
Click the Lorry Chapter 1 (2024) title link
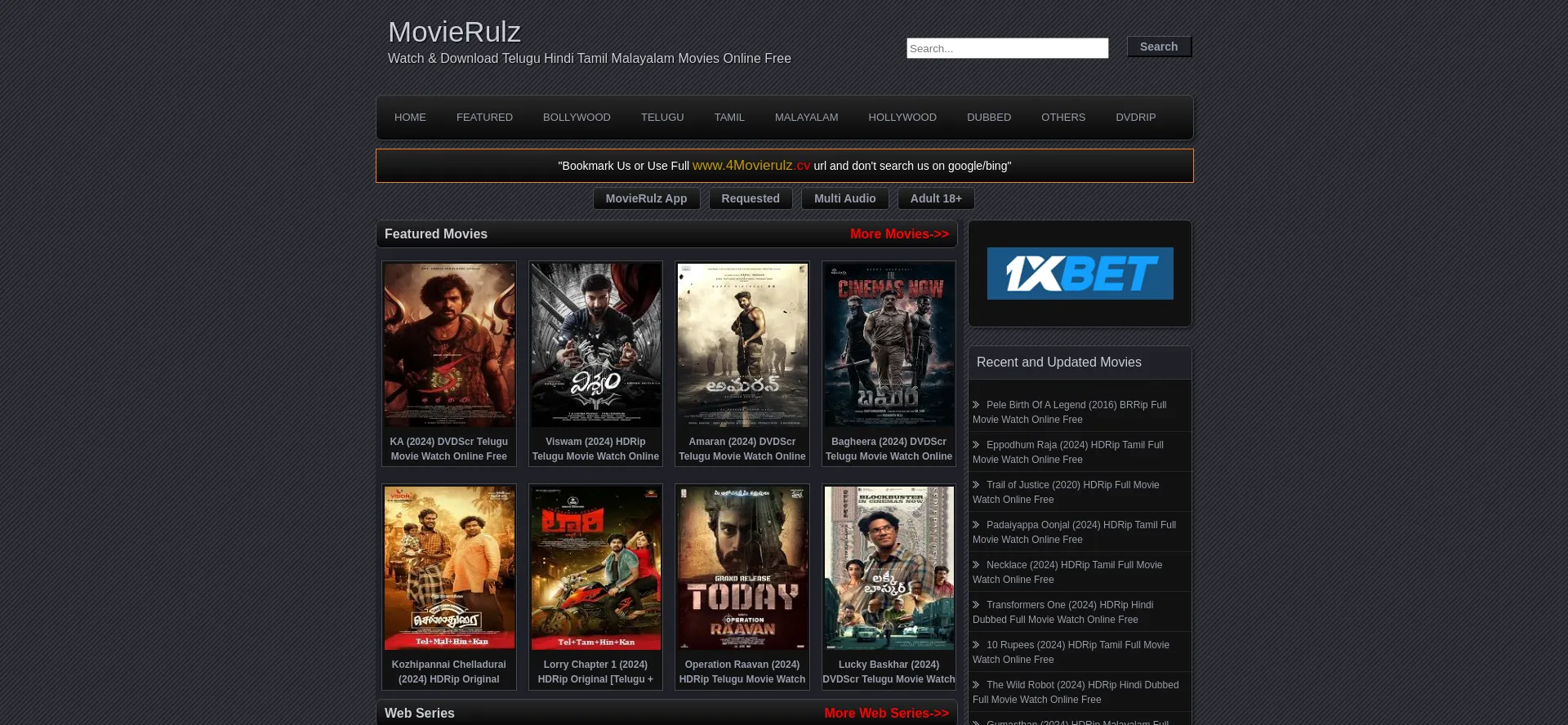(x=595, y=672)
